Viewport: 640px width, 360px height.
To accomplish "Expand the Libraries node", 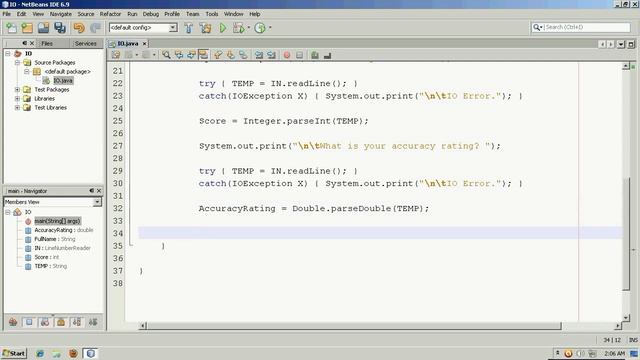I will [x=17, y=98].
